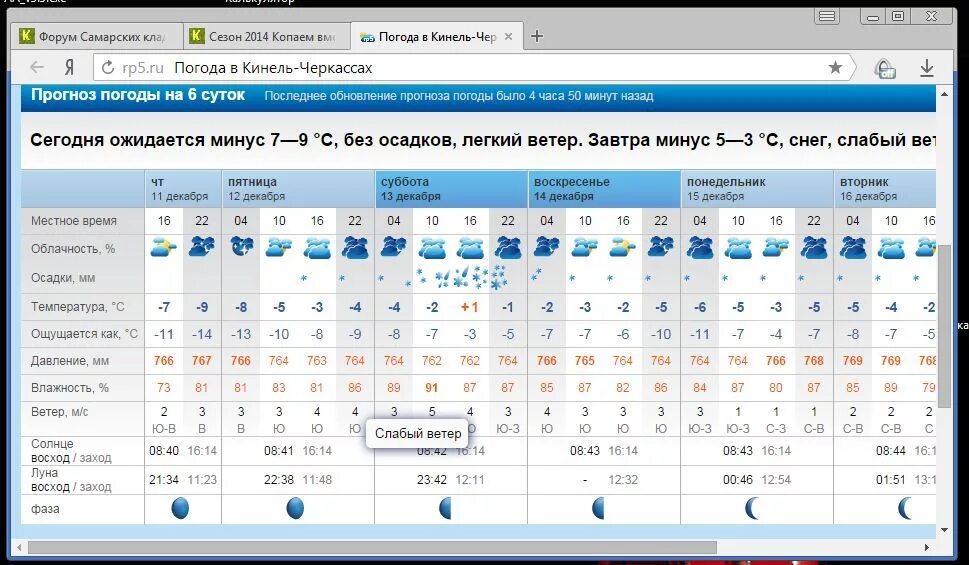Screen dimensions: 969x565
Task: Click the moonrise time '21:34'
Action: 164,480
